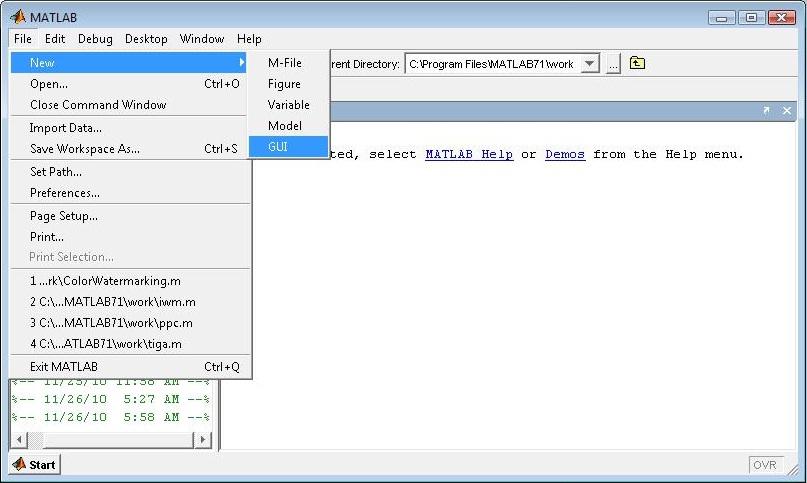Open the Desktop menu

[146, 39]
